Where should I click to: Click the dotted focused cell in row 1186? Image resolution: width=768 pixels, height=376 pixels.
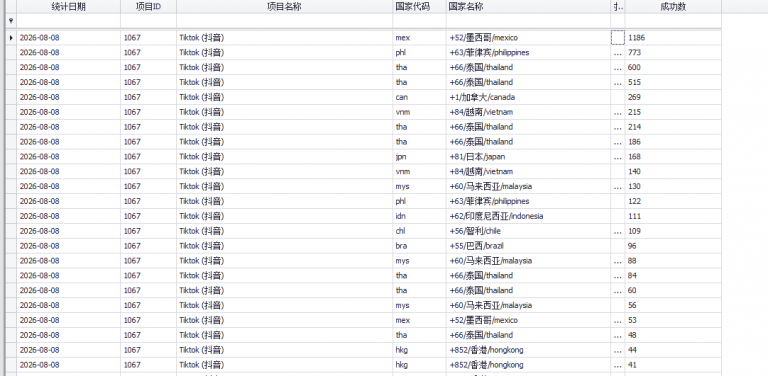(x=618, y=38)
